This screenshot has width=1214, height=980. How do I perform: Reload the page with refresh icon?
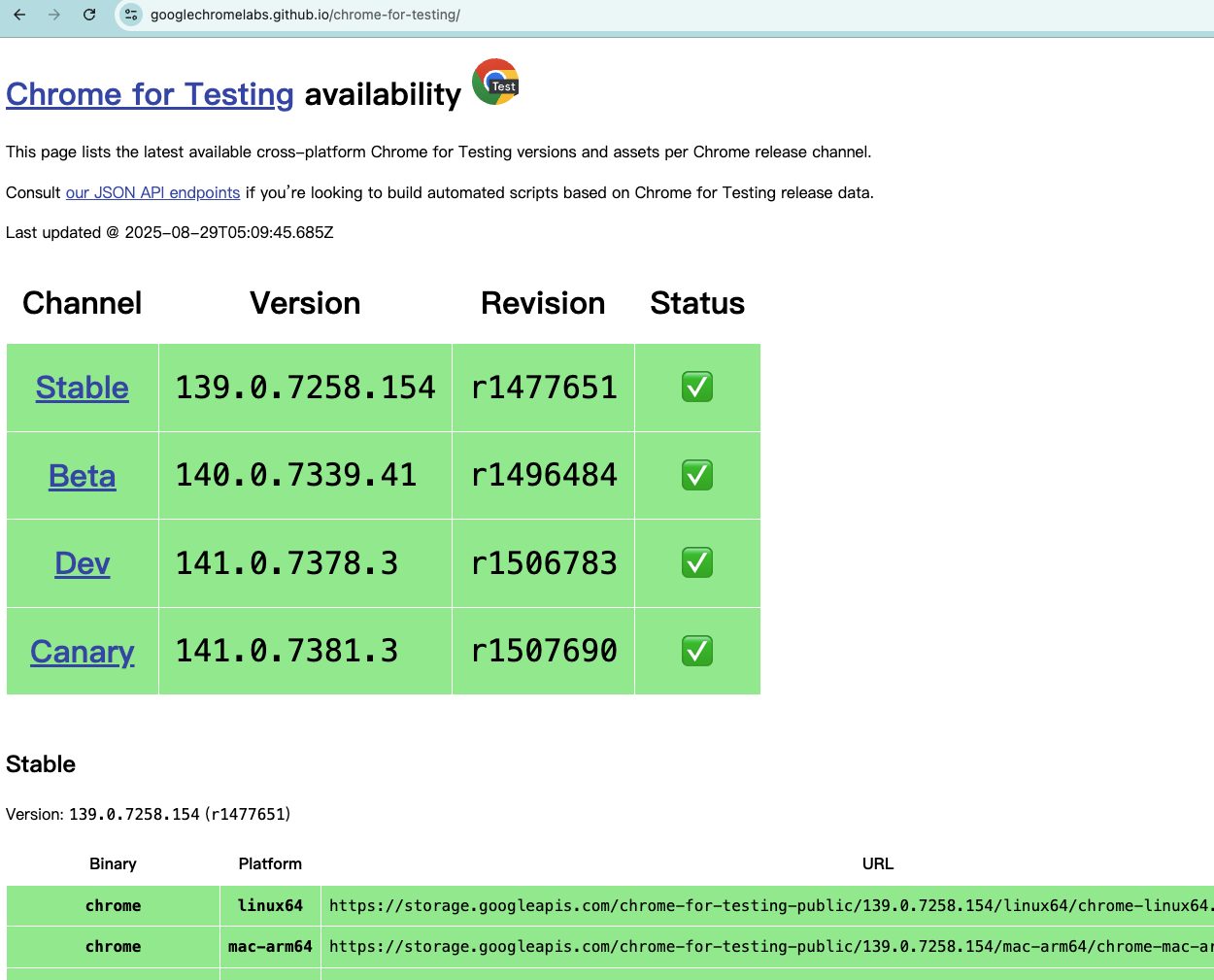[89, 15]
